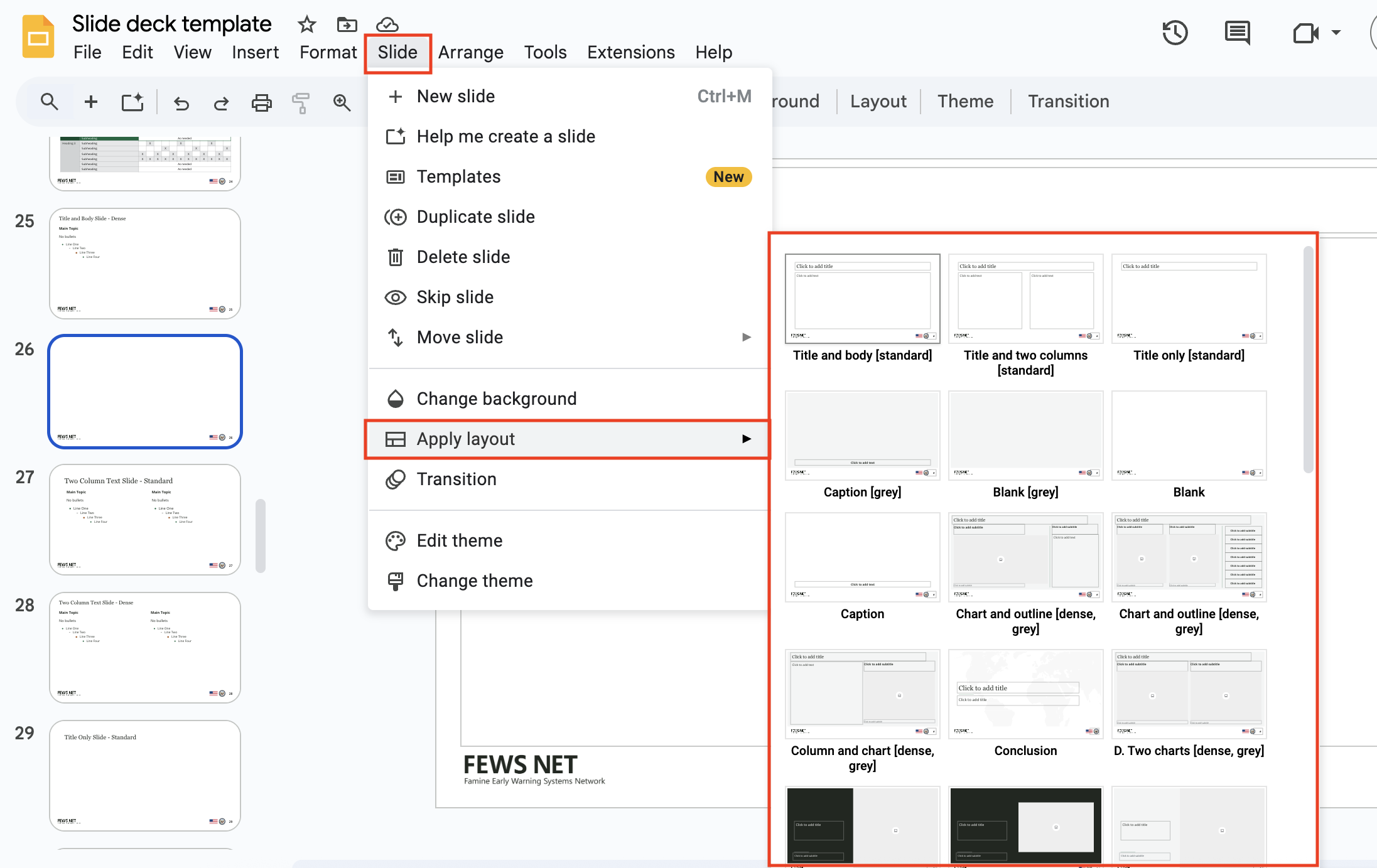Click the print icon in the toolbar
Viewport: 1377px width, 868px height.
point(261,102)
